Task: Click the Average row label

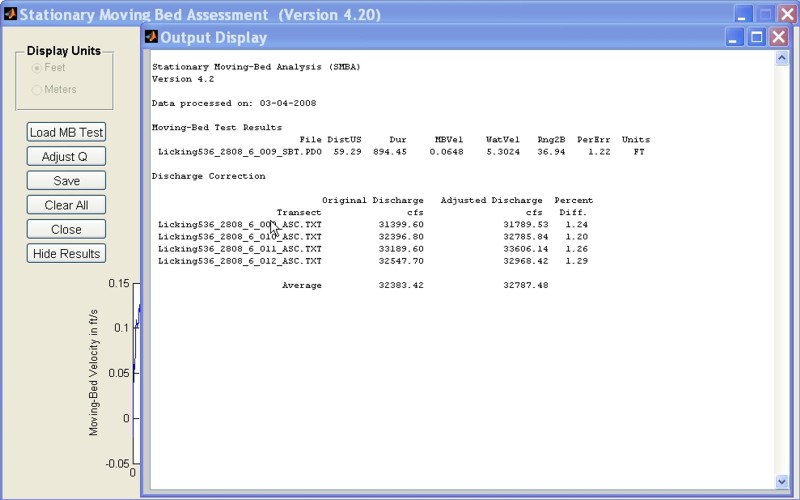Action: [x=302, y=285]
